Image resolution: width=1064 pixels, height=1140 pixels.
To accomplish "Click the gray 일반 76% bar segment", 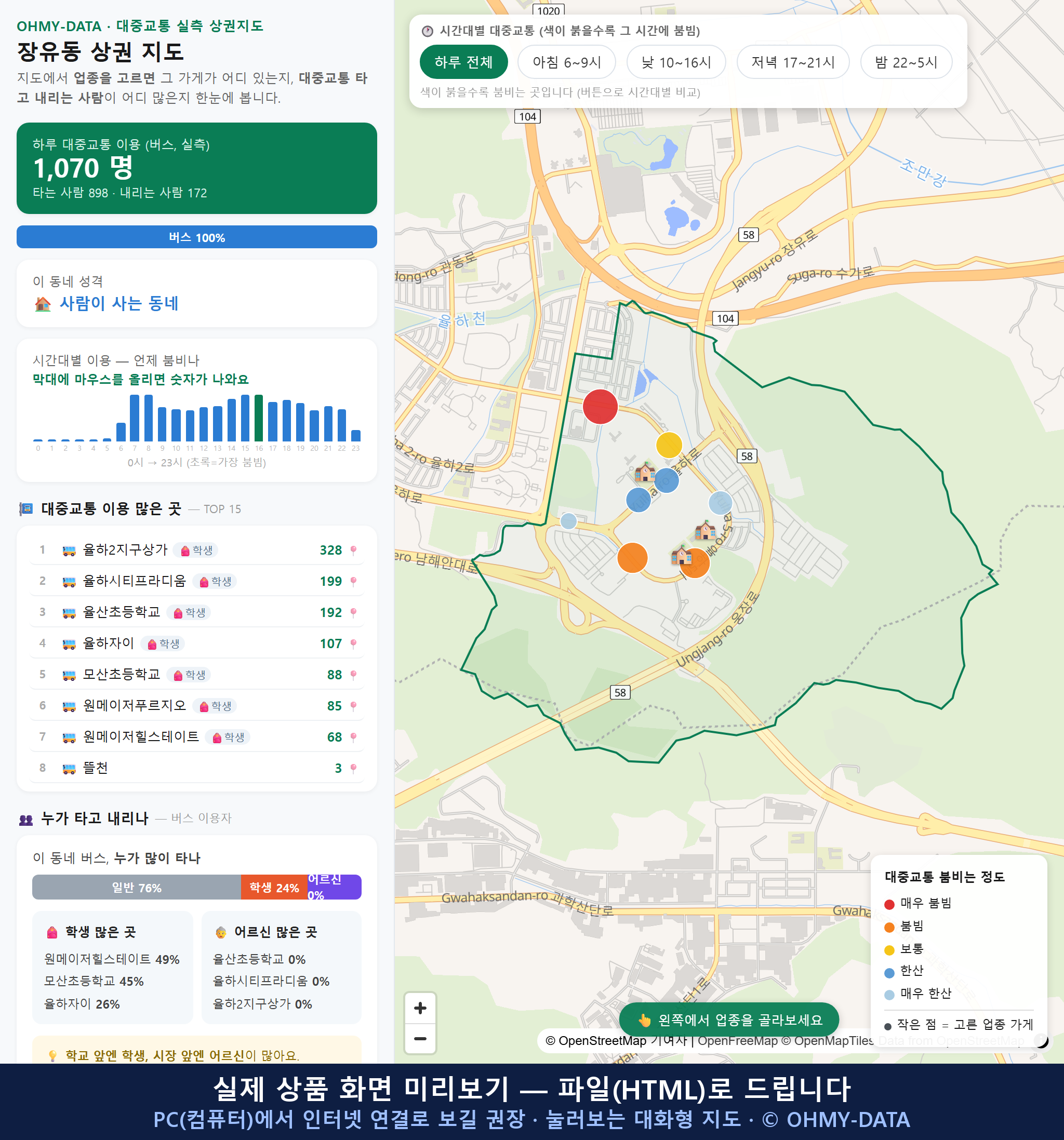I will pyautogui.click(x=137, y=887).
